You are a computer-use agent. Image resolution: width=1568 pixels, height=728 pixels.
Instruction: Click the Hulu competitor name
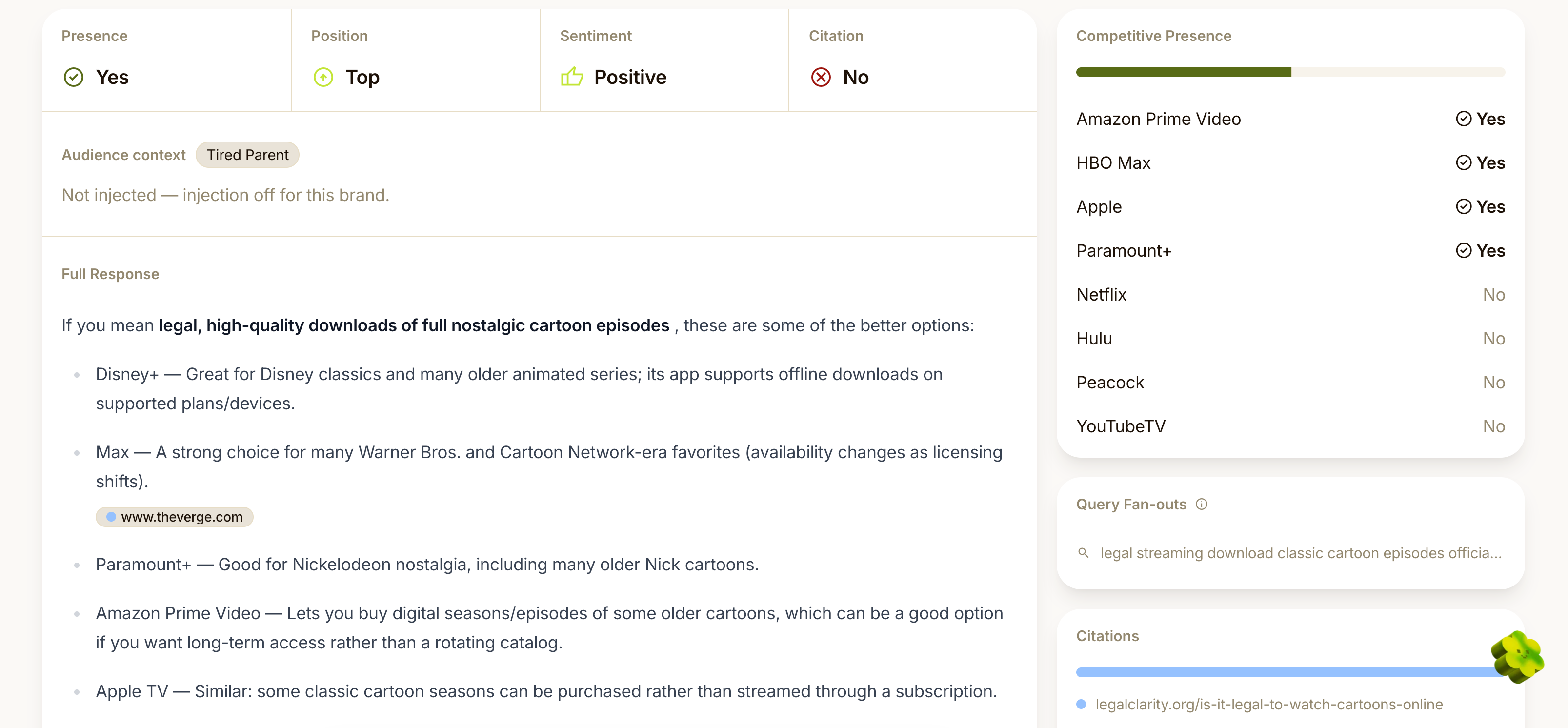[x=1094, y=338]
